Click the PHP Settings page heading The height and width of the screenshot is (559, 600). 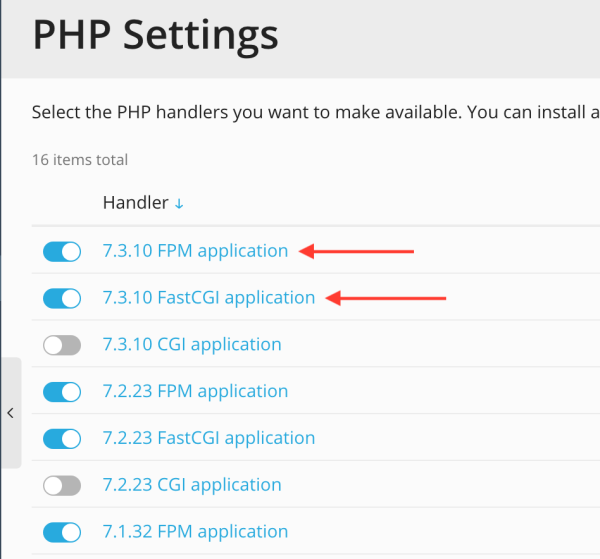pos(155,36)
